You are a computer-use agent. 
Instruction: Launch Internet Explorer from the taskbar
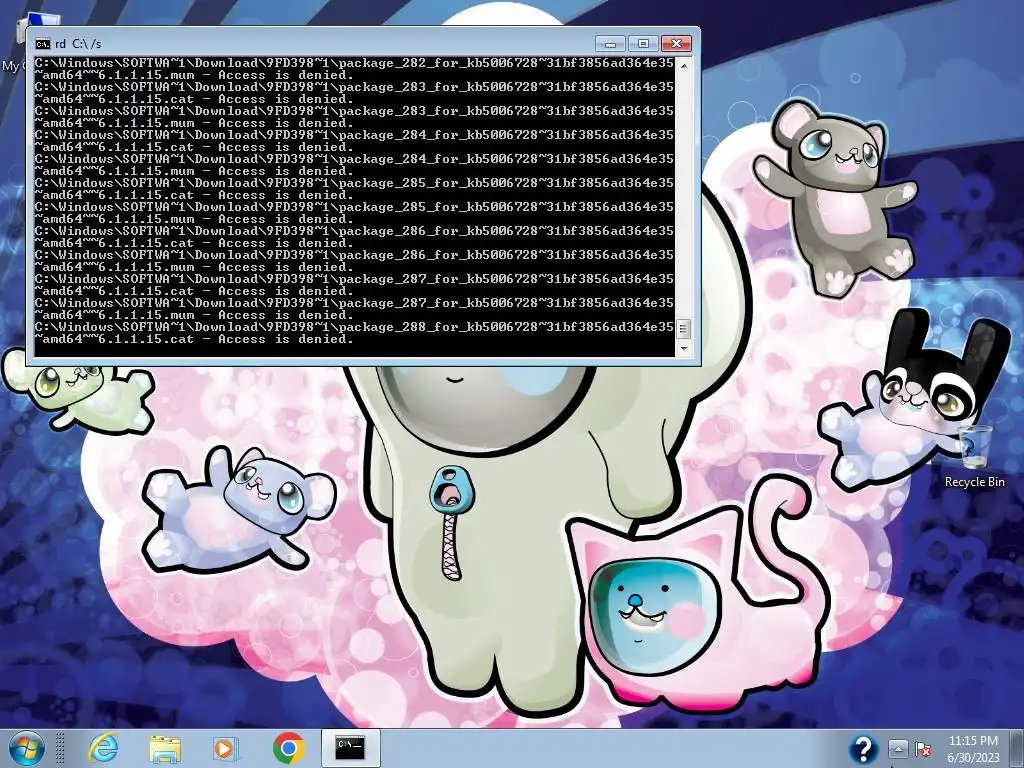point(104,748)
